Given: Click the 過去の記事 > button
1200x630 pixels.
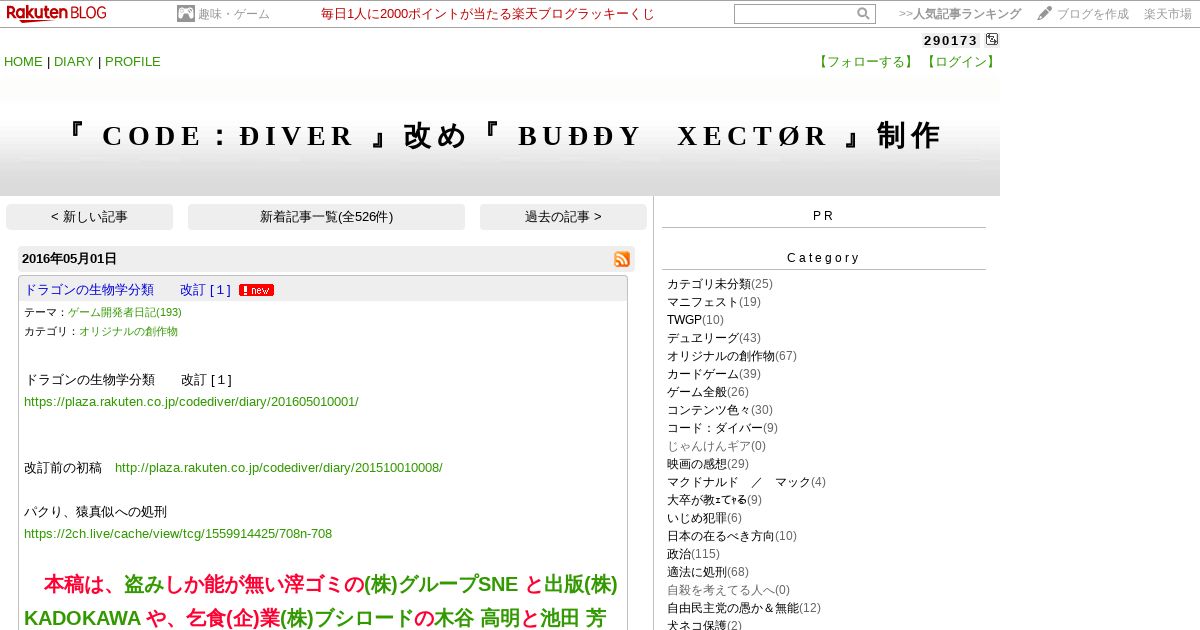Looking at the screenshot, I should 563,217.
